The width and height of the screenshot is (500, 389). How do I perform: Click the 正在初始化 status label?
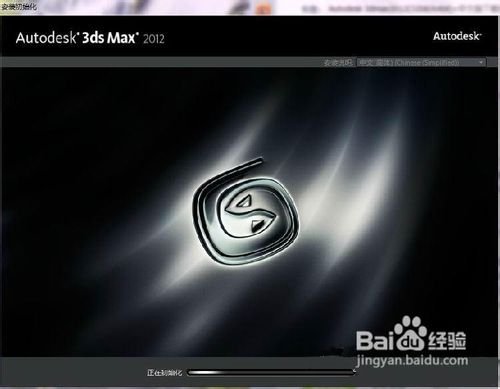pyautogui.click(x=165, y=373)
